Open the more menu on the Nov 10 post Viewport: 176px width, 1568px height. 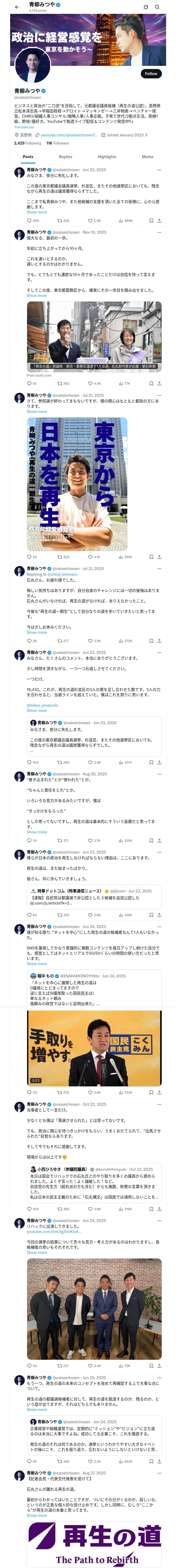tap(159, 232)
